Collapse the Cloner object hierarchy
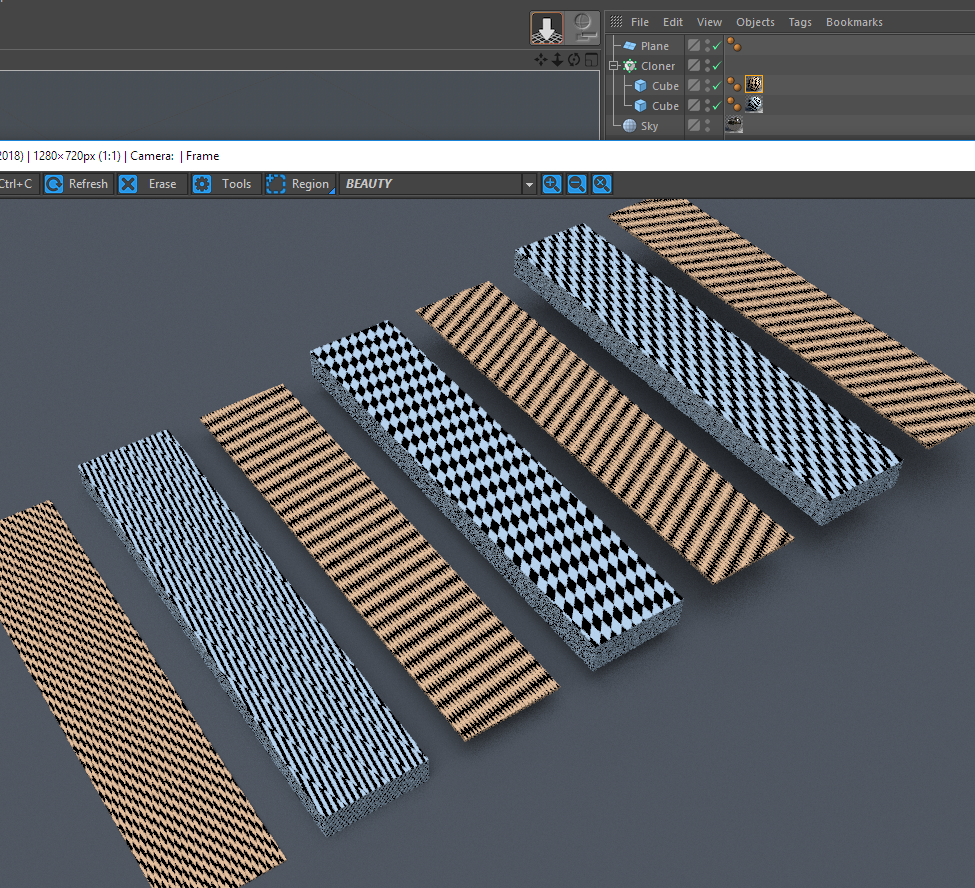The image size is (975, 888). coord(614,66)
